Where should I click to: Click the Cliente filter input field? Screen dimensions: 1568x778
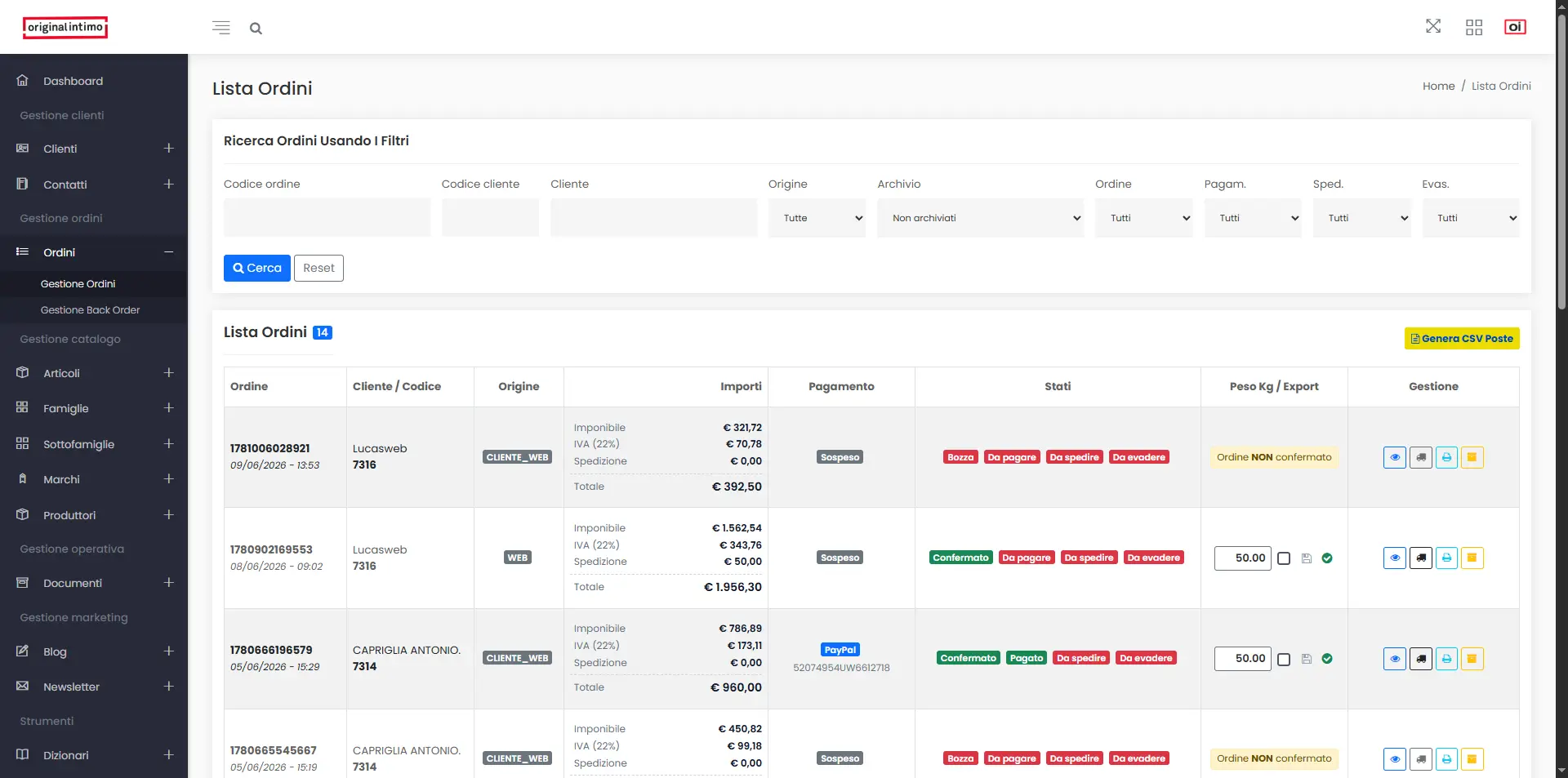pyautogui.click(x=653, y=218)
